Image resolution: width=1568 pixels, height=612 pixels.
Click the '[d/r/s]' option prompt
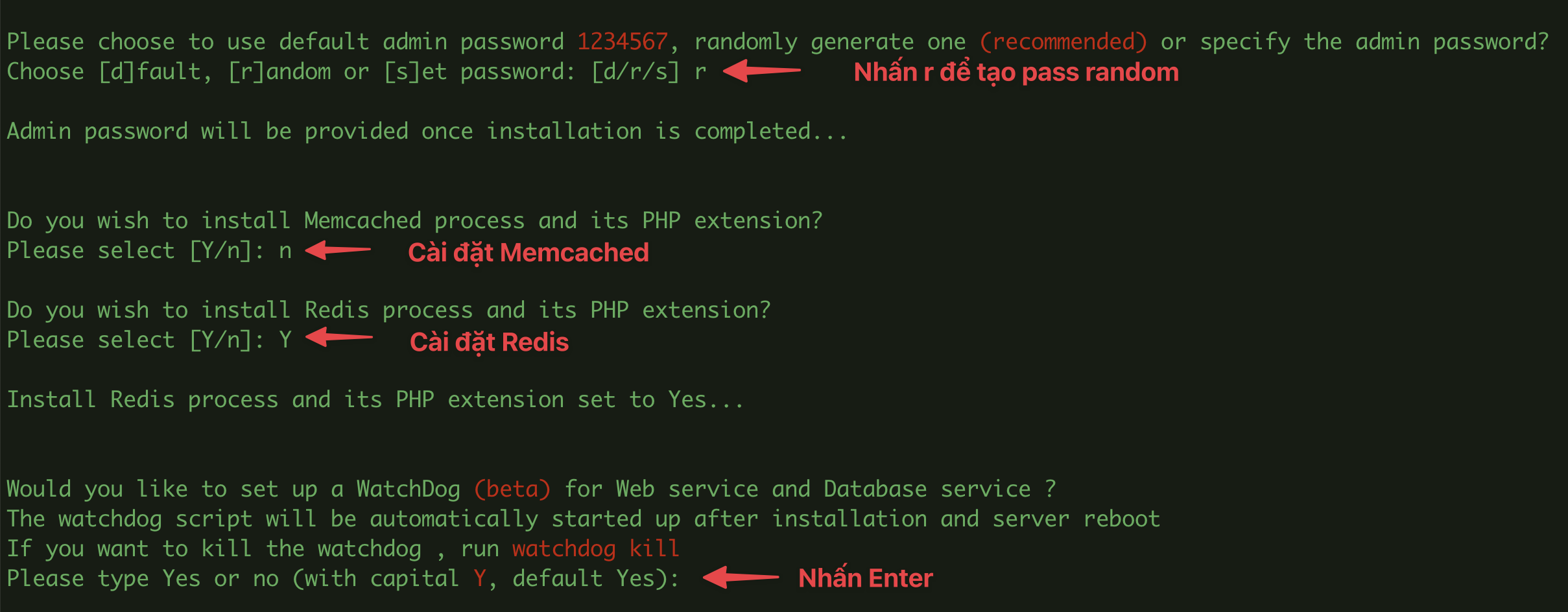tap(636, 72)
